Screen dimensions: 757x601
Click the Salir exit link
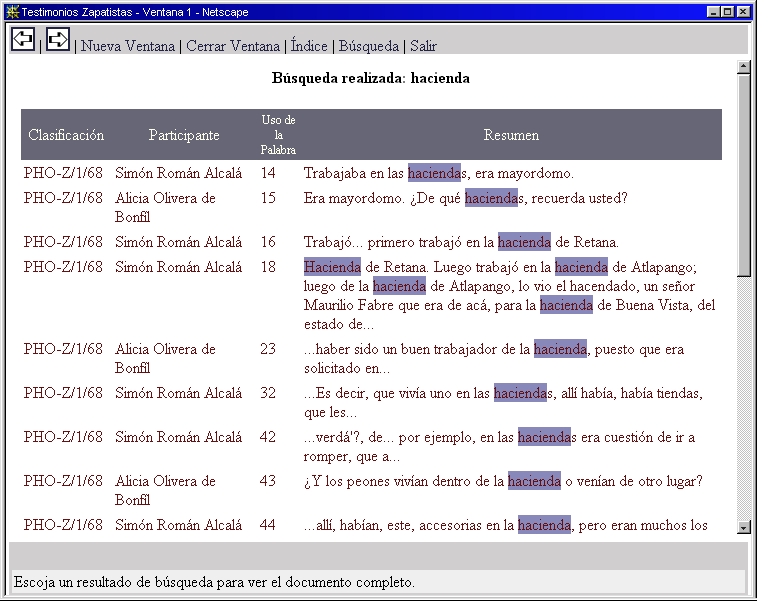coord(423,46)
